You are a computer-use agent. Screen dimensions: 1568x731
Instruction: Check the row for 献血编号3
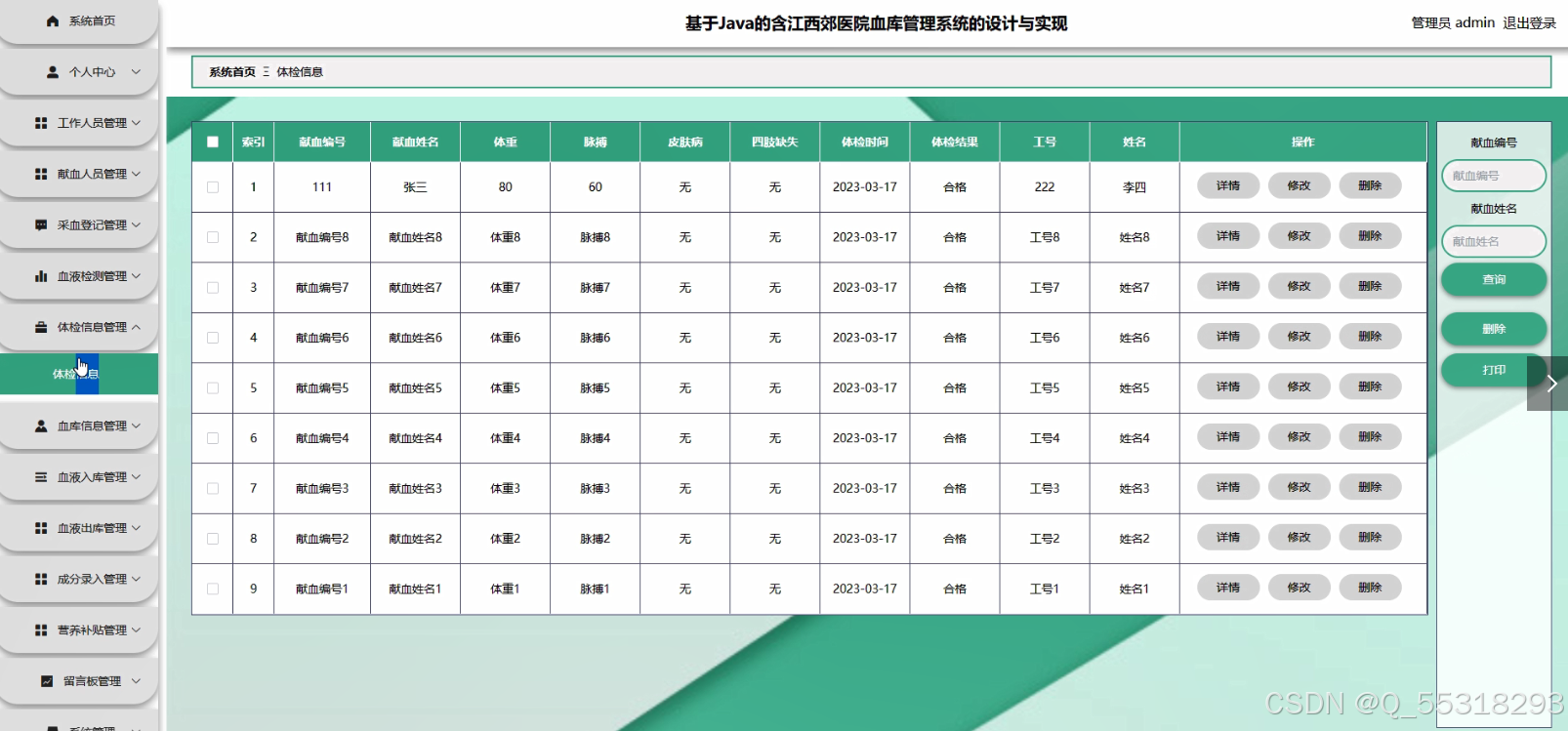pos(213,489)
